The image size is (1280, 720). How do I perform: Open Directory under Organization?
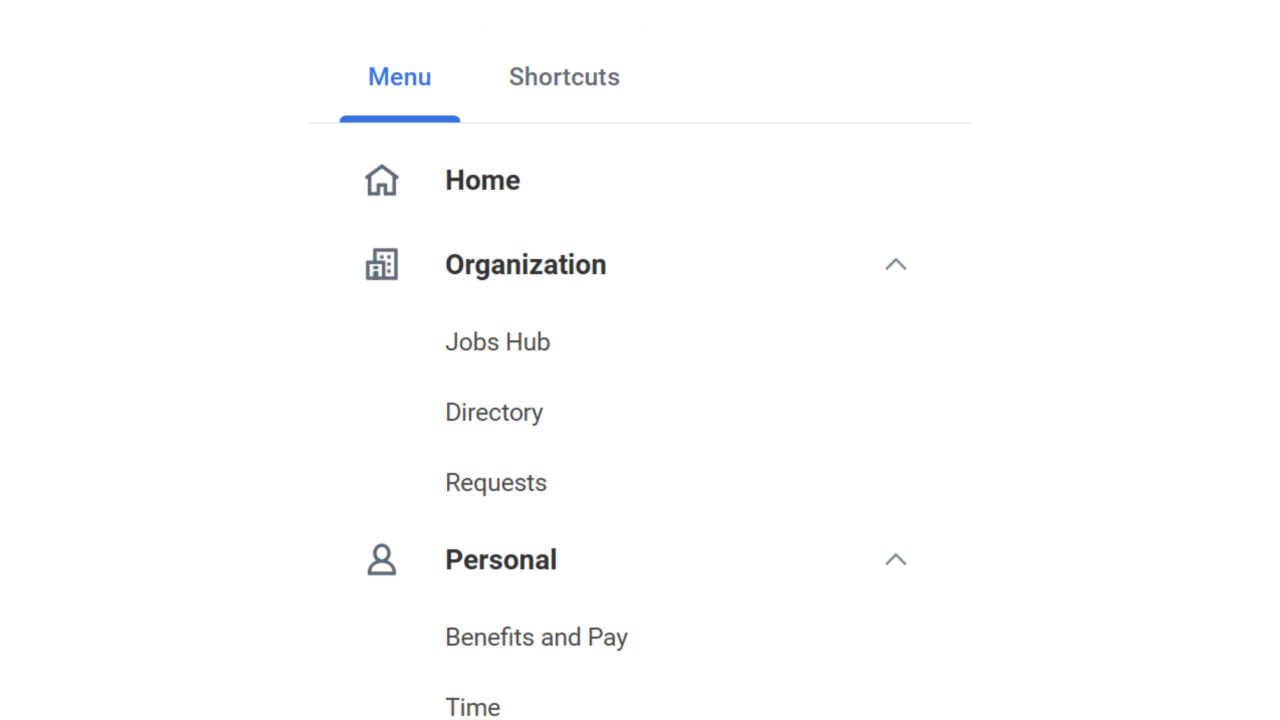pos(494,412)
